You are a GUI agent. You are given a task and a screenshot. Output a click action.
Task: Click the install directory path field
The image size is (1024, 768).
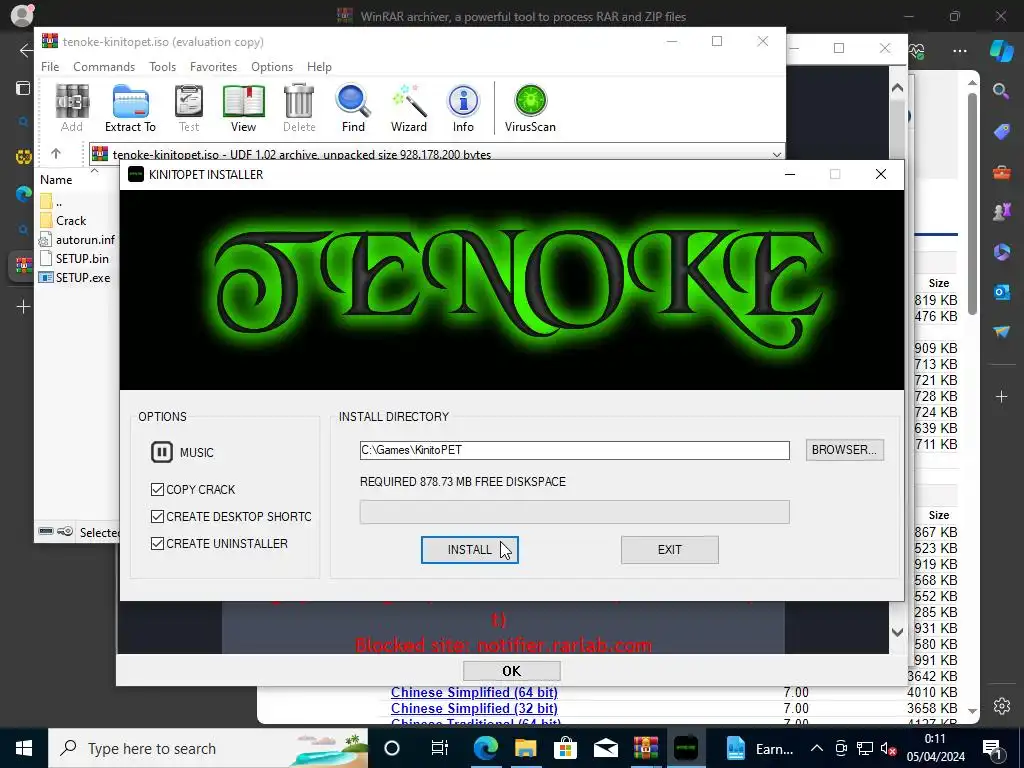[574, 450]
